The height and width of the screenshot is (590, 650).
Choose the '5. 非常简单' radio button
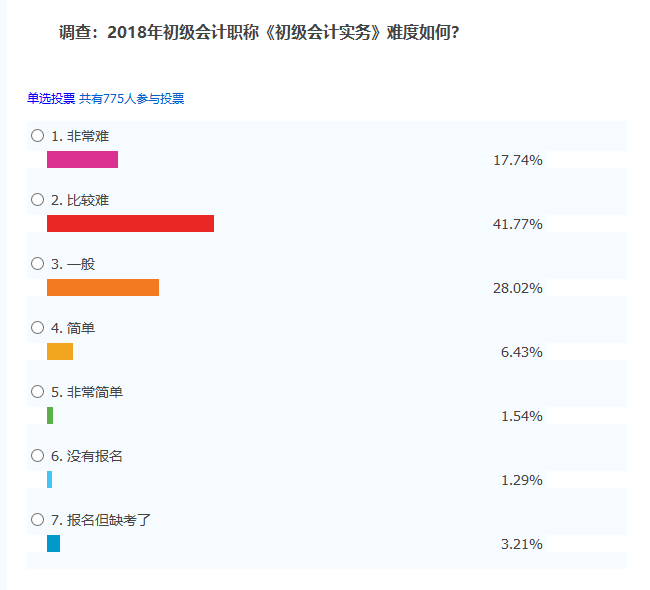38,392
